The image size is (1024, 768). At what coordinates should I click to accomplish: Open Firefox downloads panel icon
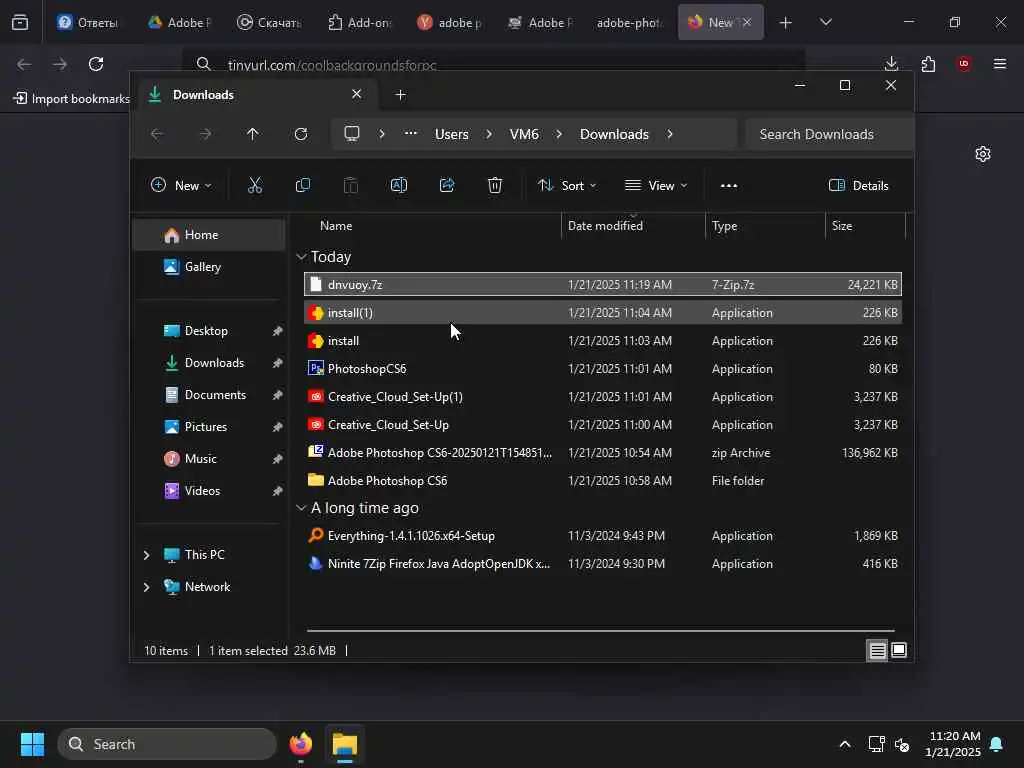[x=891, y=64]
